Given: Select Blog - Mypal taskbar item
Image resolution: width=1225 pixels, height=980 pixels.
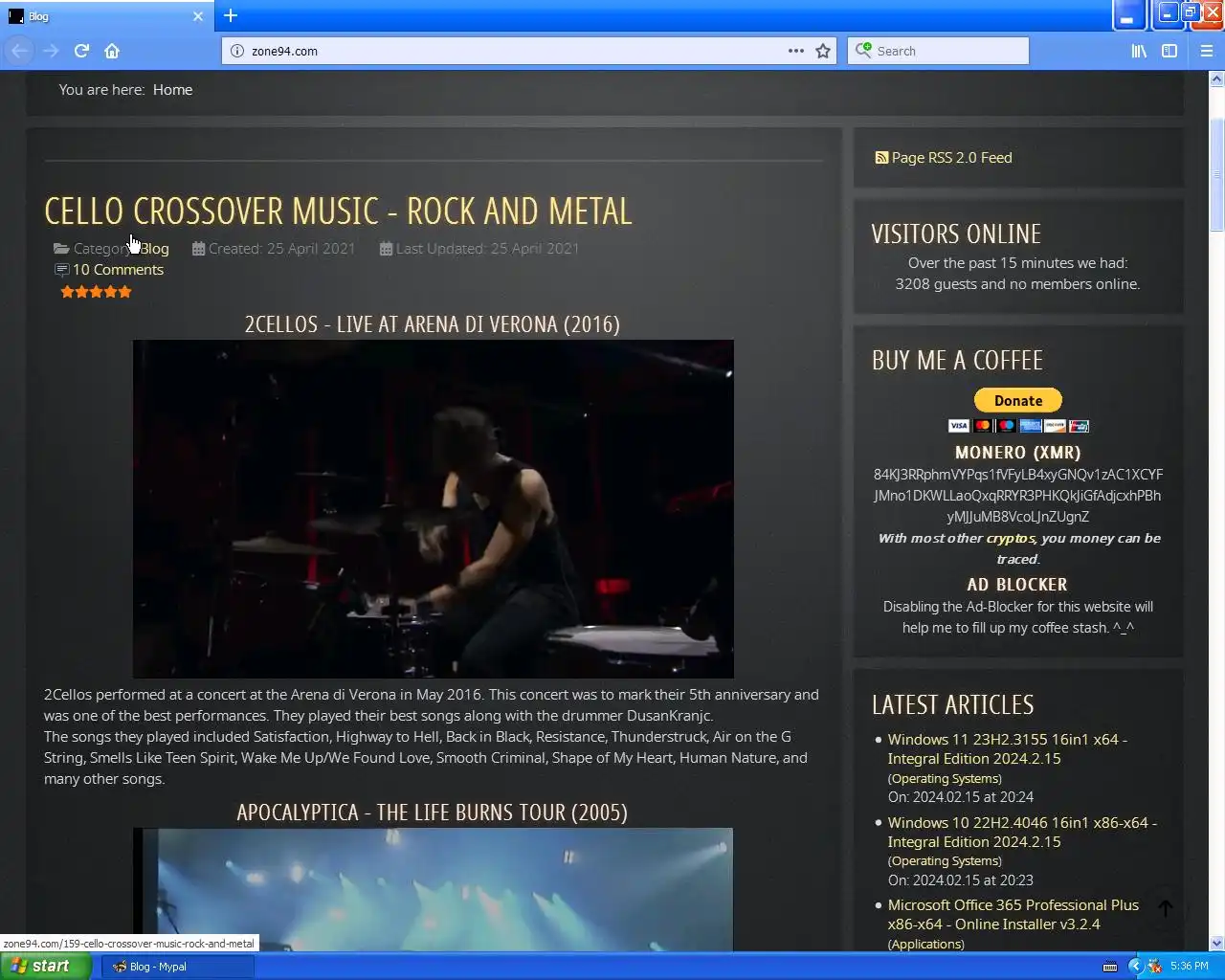Looking at the screenshot, I should [x=177, y=967].
